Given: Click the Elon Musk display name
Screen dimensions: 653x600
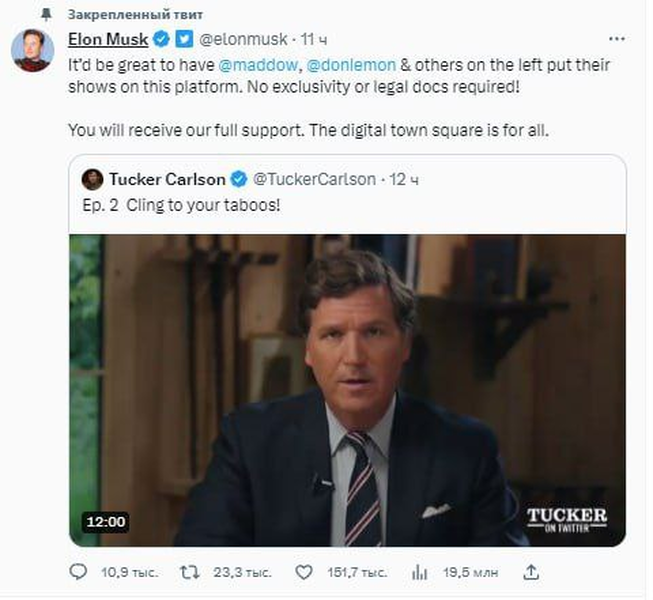Looking at the screenshot, I should [108, 40].
